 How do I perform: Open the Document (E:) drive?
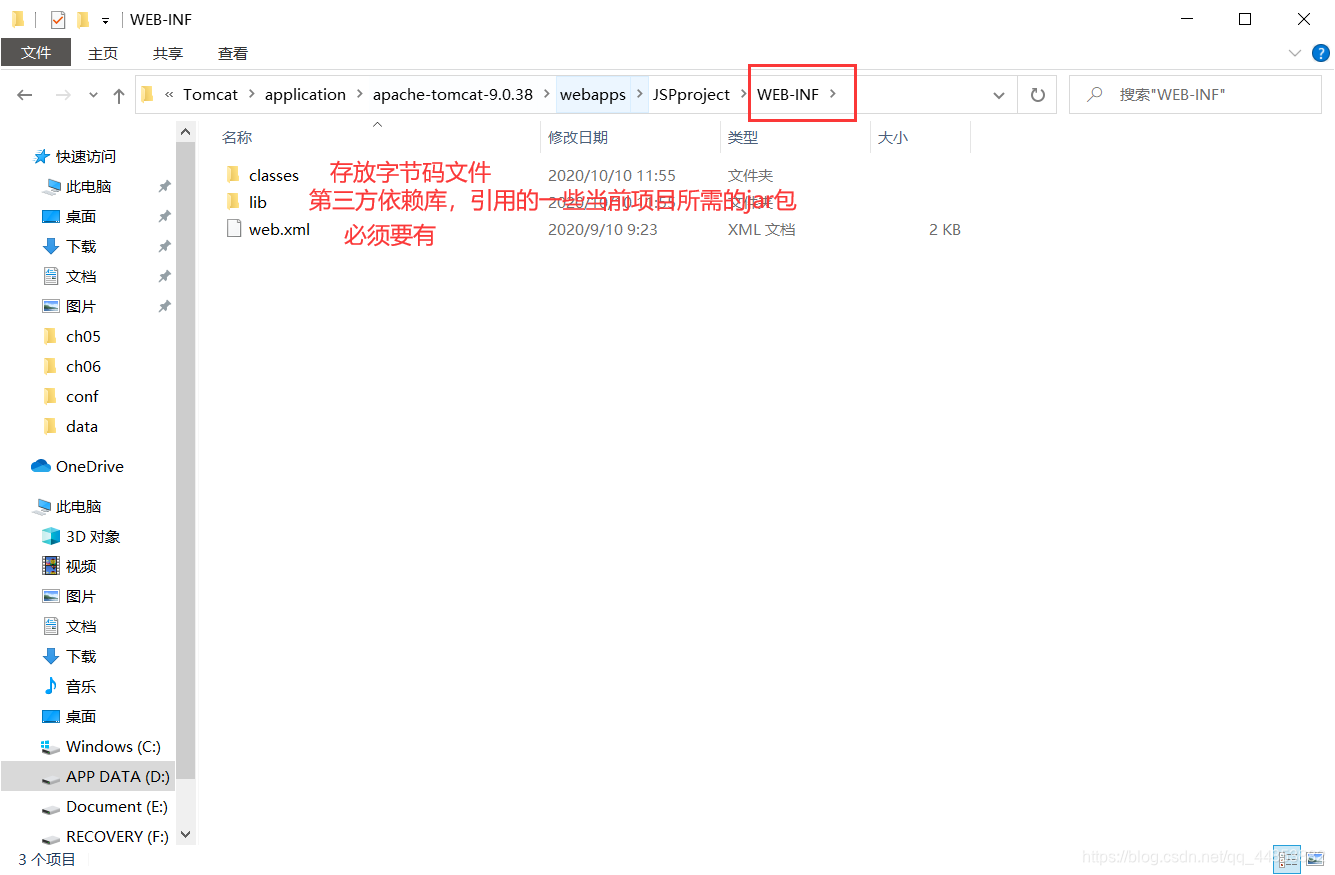tap(116, 806)
